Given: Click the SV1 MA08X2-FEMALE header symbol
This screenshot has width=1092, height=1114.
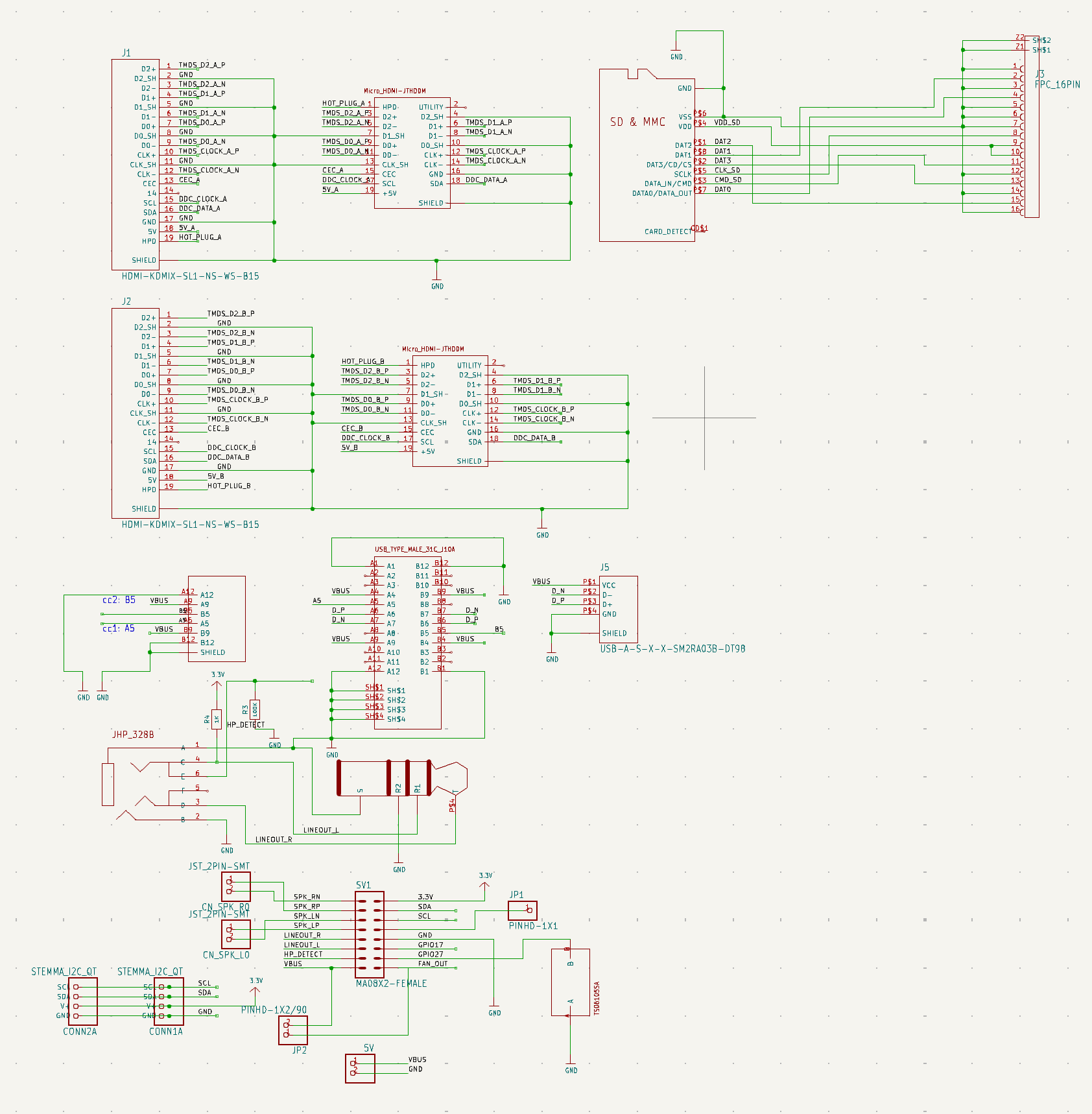Looking at the screenshot, I should [369, 934].
